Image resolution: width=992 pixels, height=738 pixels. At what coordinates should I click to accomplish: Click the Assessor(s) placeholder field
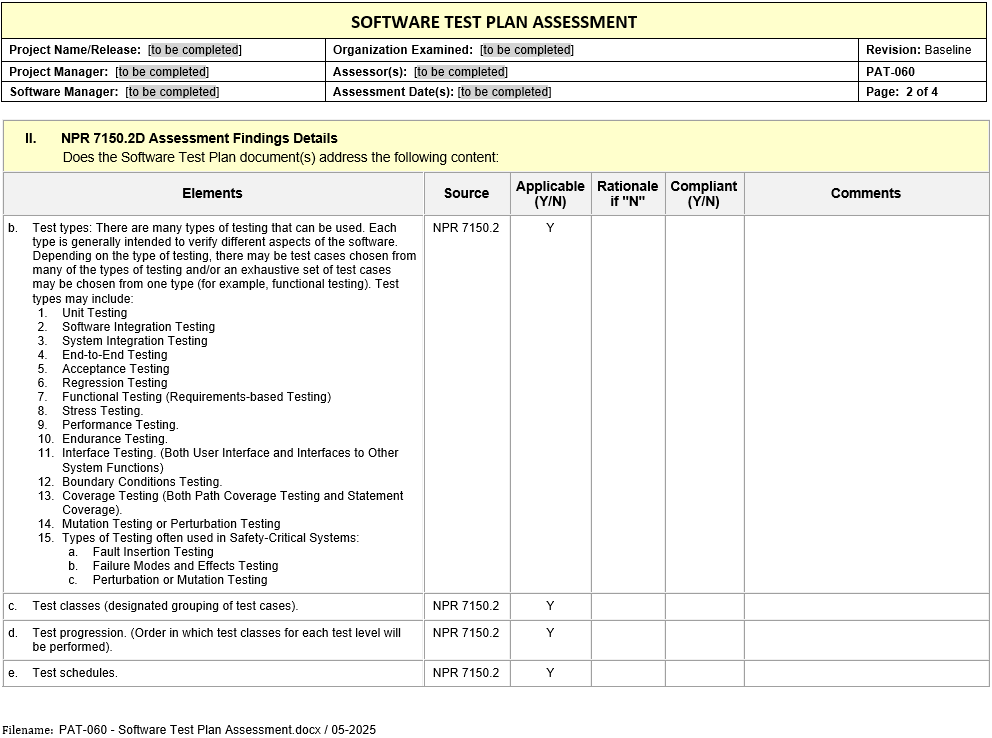461,72
